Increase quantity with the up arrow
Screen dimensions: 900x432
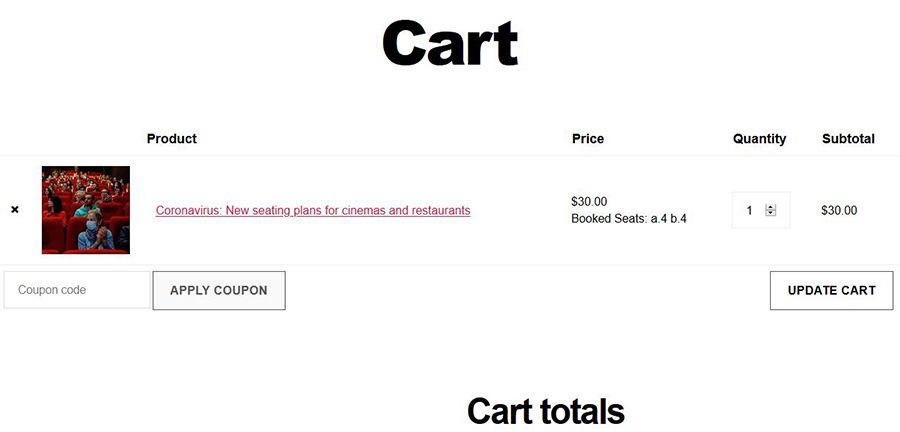770,207
